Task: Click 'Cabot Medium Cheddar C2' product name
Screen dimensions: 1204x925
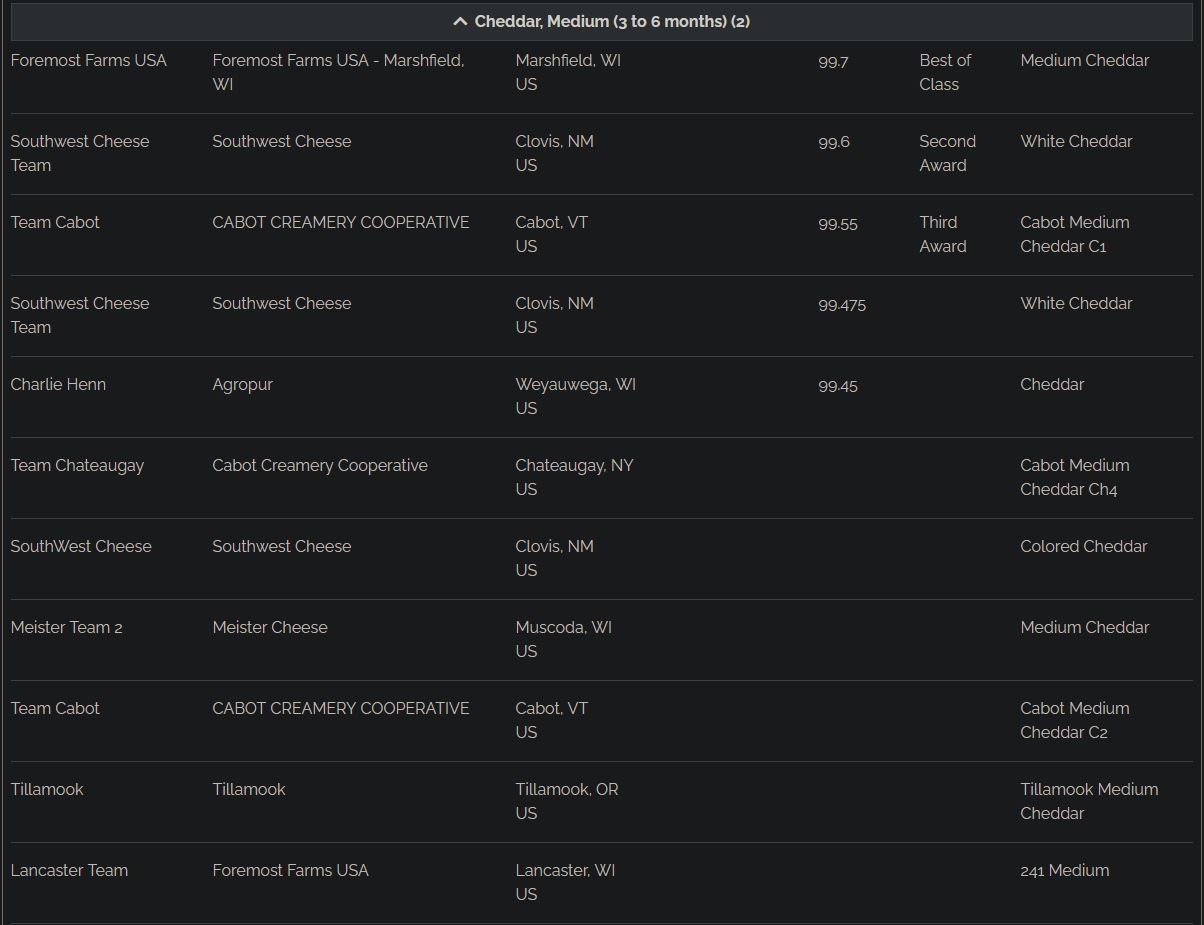Action: pos(1075,721)
